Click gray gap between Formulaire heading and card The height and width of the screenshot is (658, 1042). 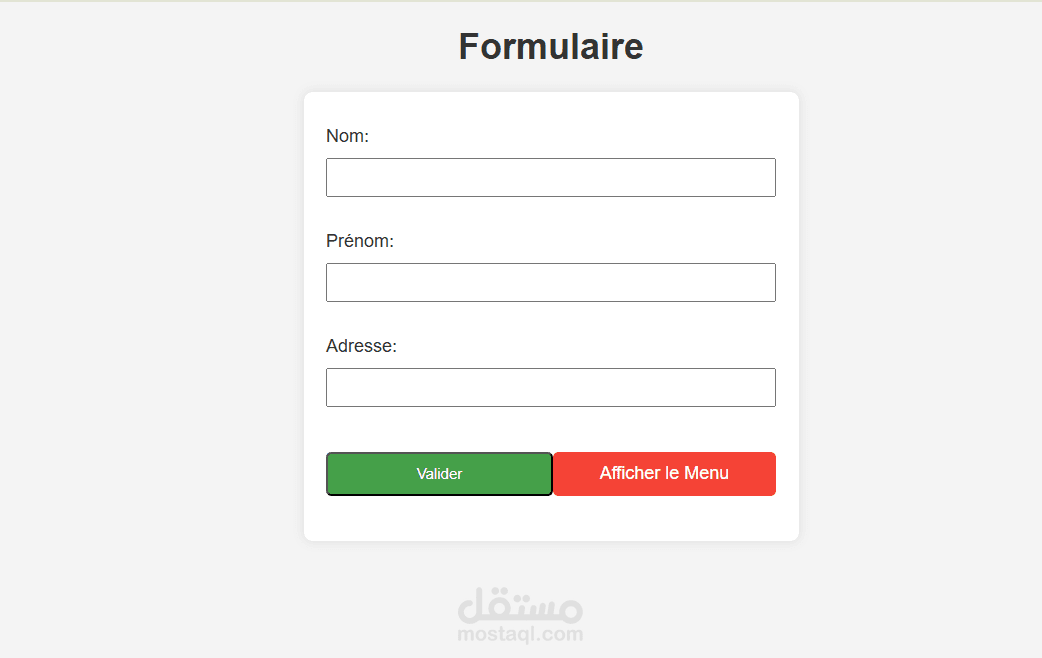pos(550,81)
